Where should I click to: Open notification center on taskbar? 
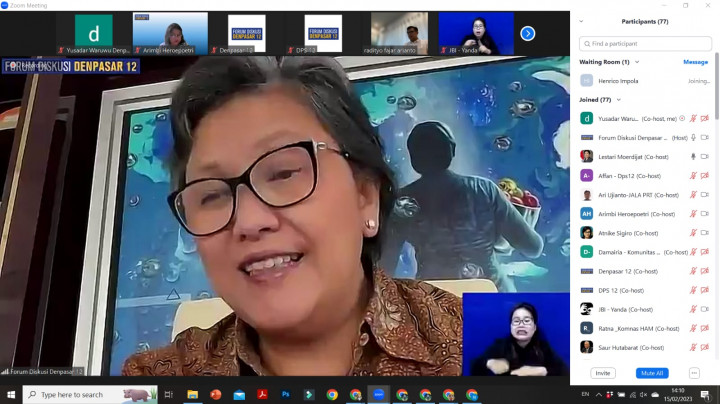[705, 395]
